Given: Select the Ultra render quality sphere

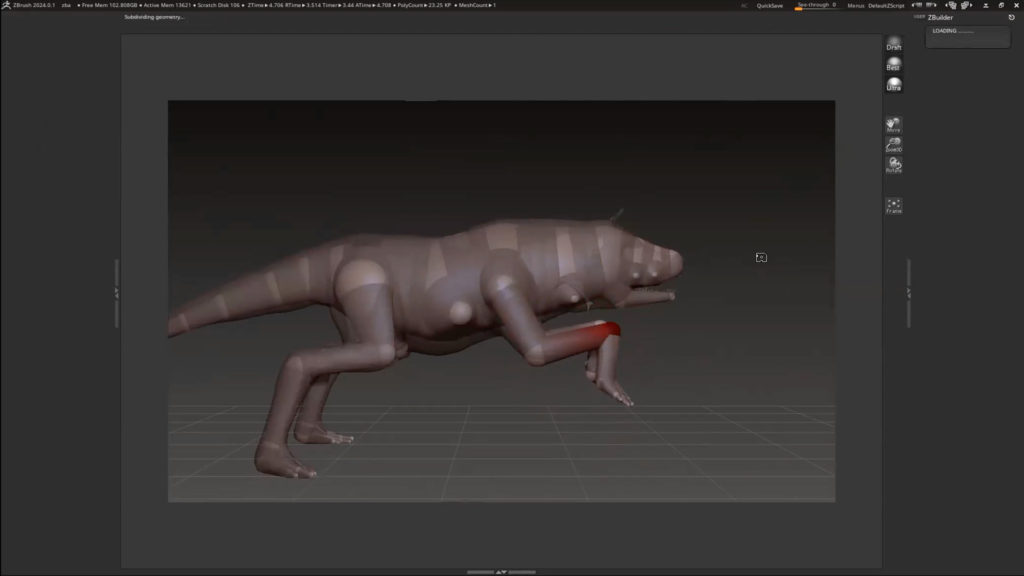Looking at the screenshot, I should point(894,84).
